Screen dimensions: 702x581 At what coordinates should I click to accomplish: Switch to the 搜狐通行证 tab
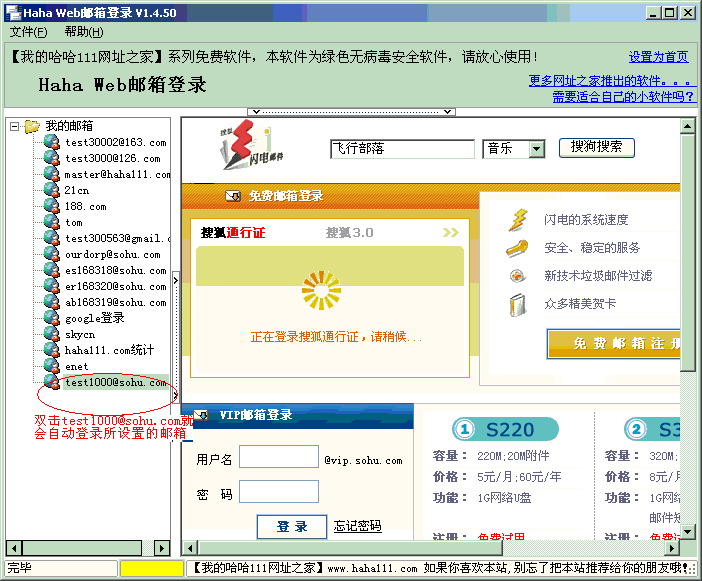(x=233, y=233)
